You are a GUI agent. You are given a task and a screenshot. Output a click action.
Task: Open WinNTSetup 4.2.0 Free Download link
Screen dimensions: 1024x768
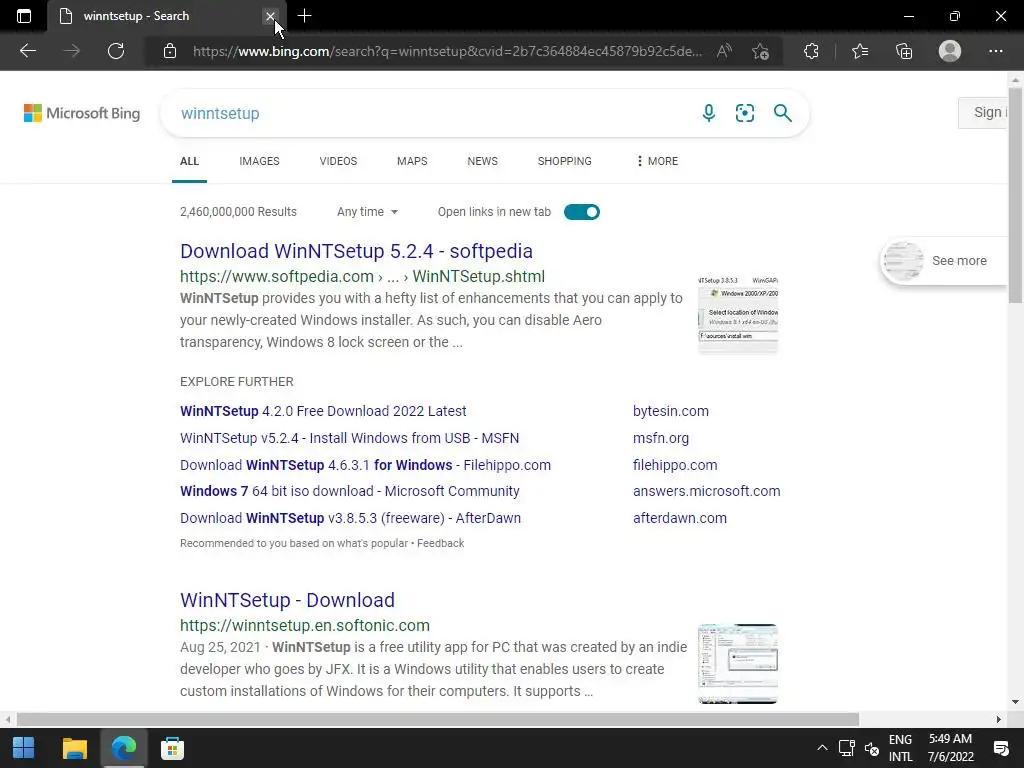coord(323,411)
